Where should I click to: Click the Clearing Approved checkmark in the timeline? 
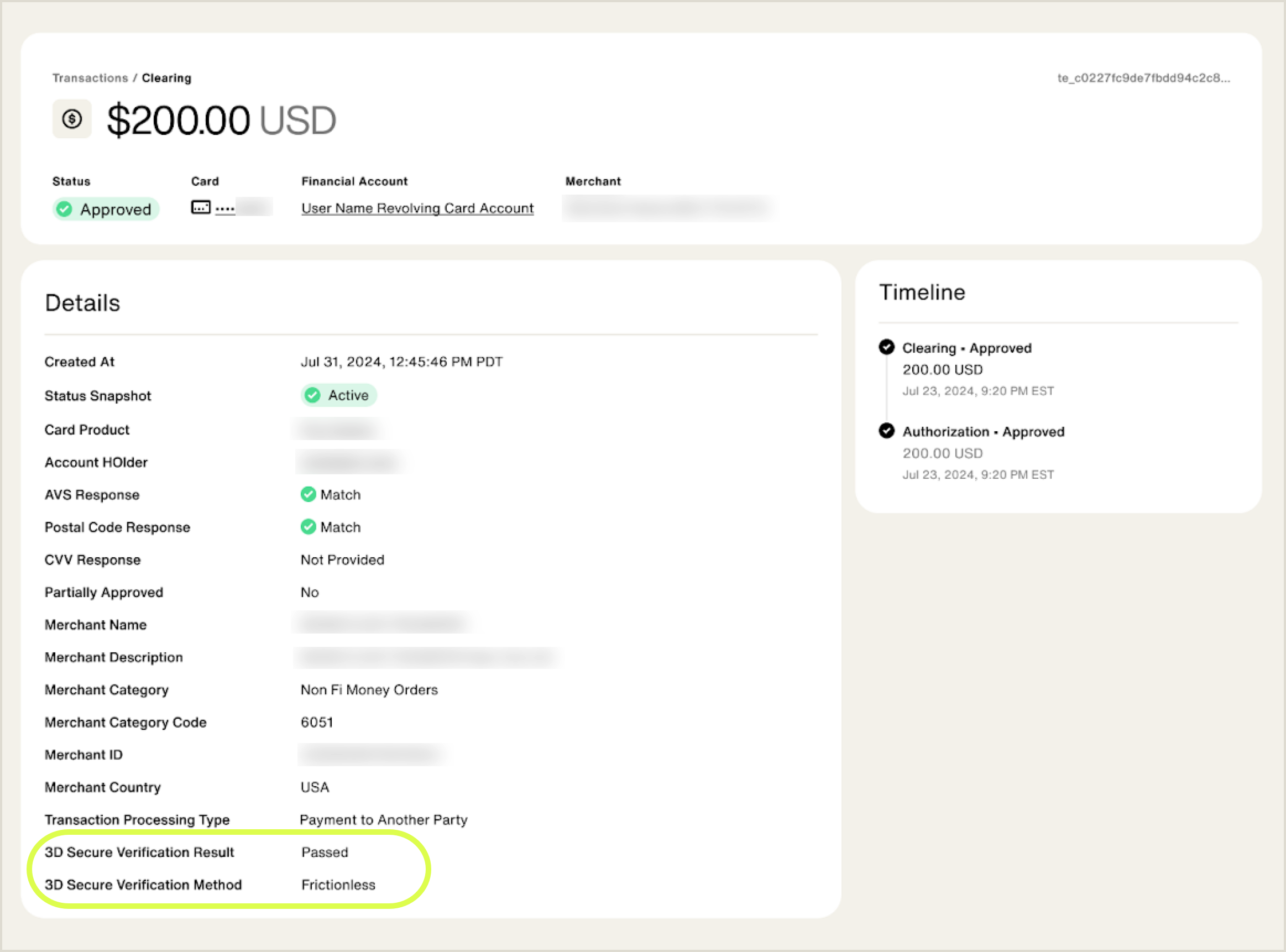click(886, 347)
